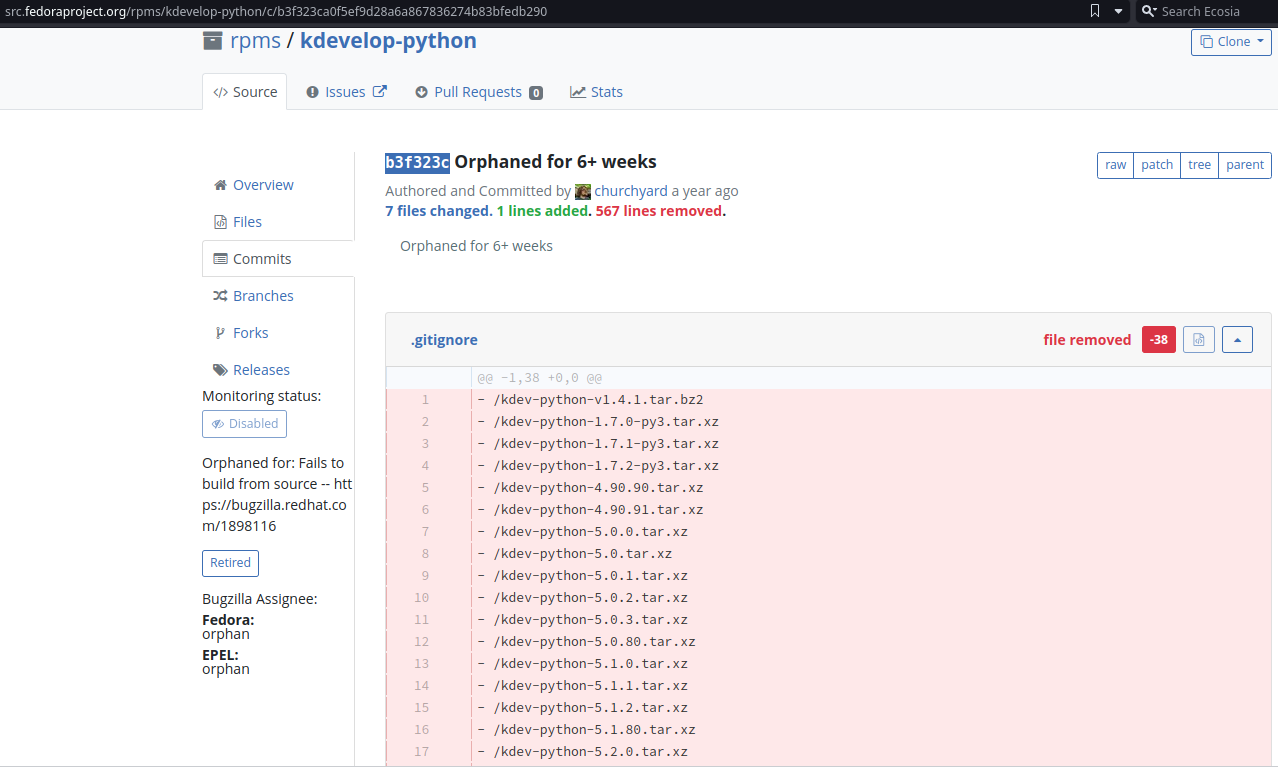The image size is (1278, 767).
Task: Click the 567 lines removed text
Action: [x=658, y=211]
